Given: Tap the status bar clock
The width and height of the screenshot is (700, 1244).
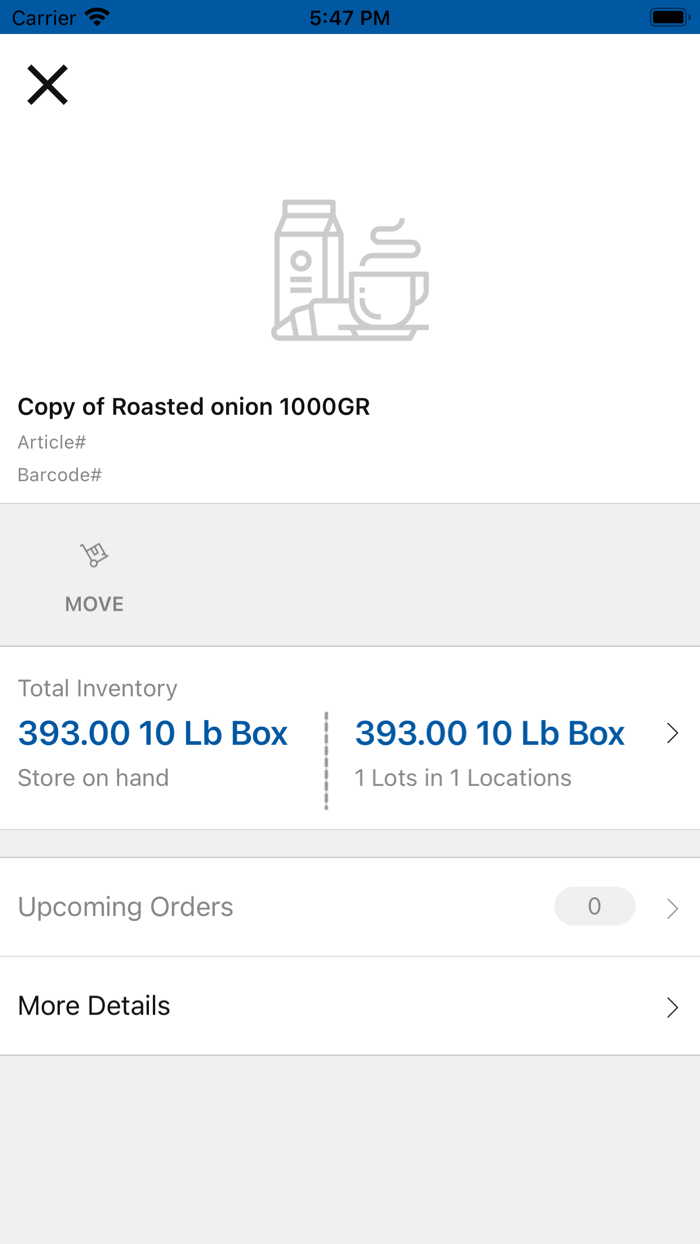Looking at the screenshot, I should (350, 17).
